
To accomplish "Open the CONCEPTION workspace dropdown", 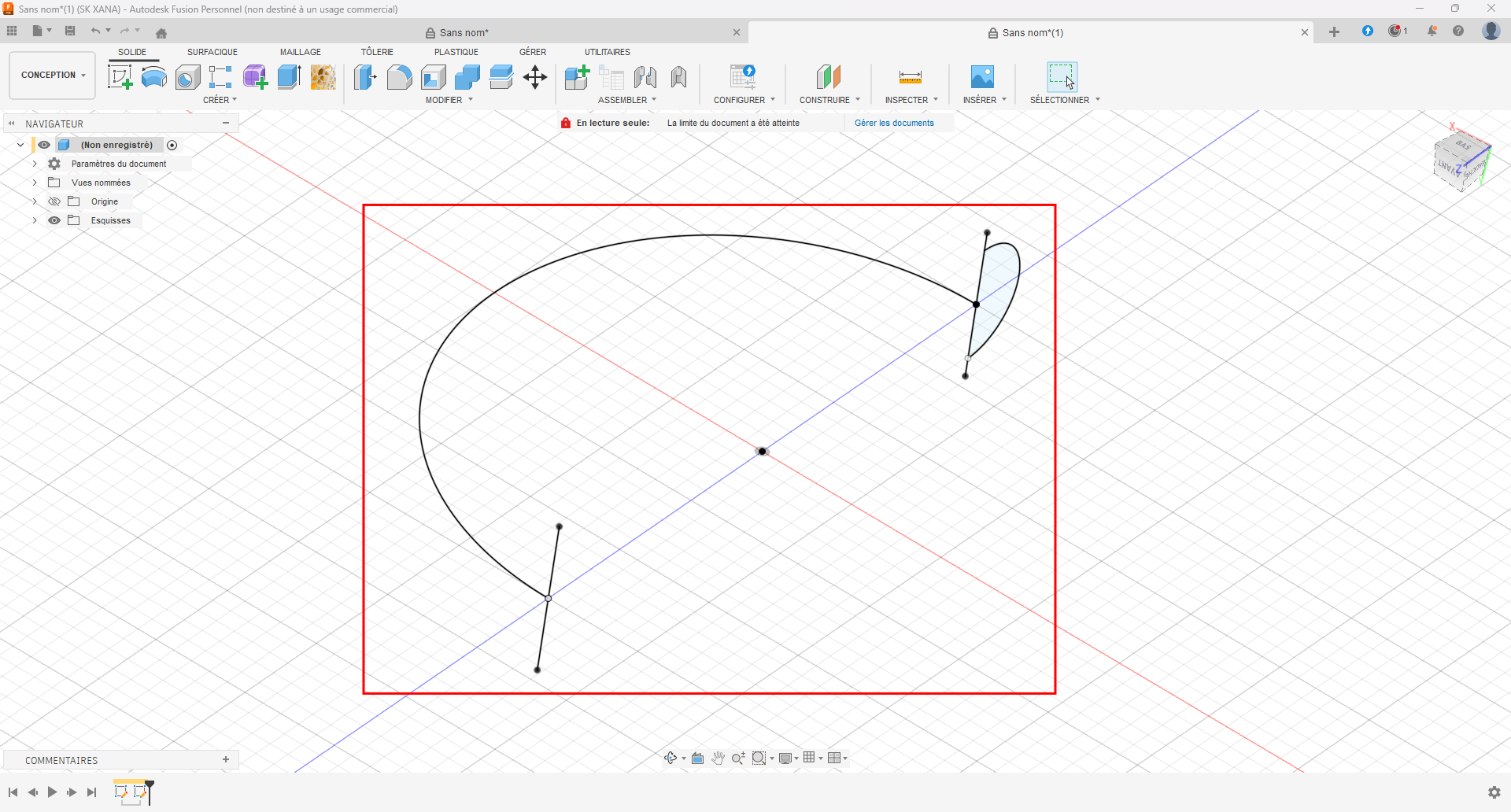I will [x=53, y=76].
